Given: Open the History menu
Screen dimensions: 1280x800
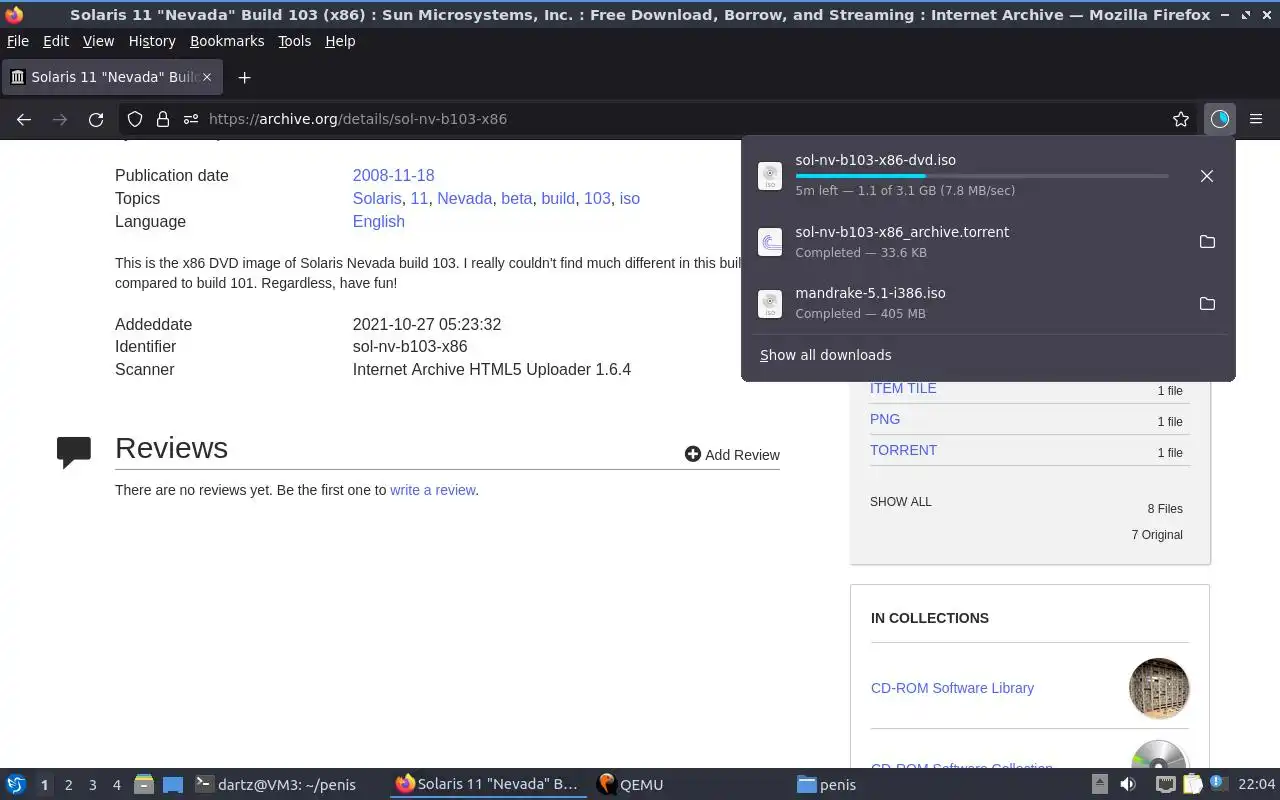Looking at the screenshot, I should (152, 41).
